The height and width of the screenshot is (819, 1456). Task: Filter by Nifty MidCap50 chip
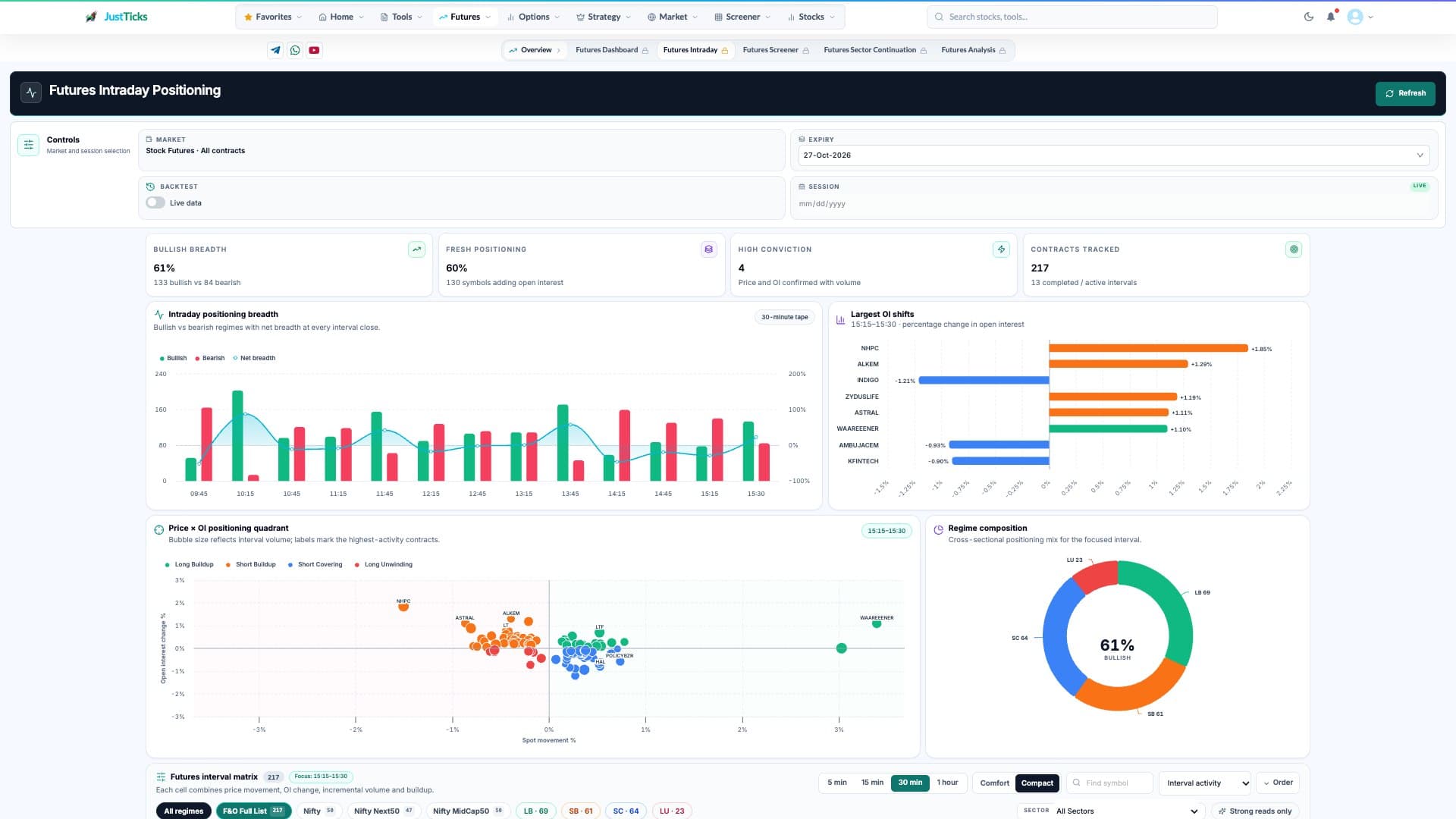[x=468, y=811]
